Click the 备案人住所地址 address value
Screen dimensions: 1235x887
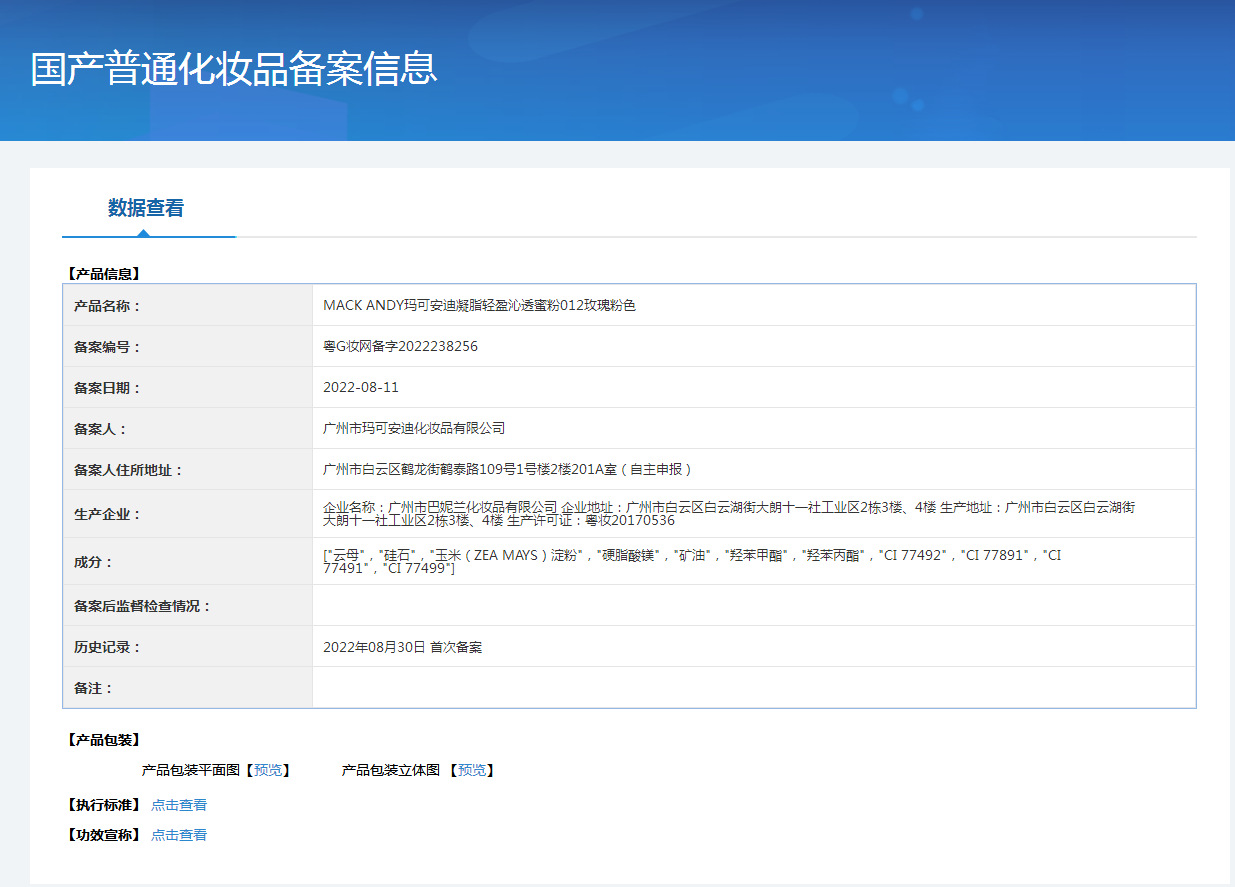(x=507, y=469)
